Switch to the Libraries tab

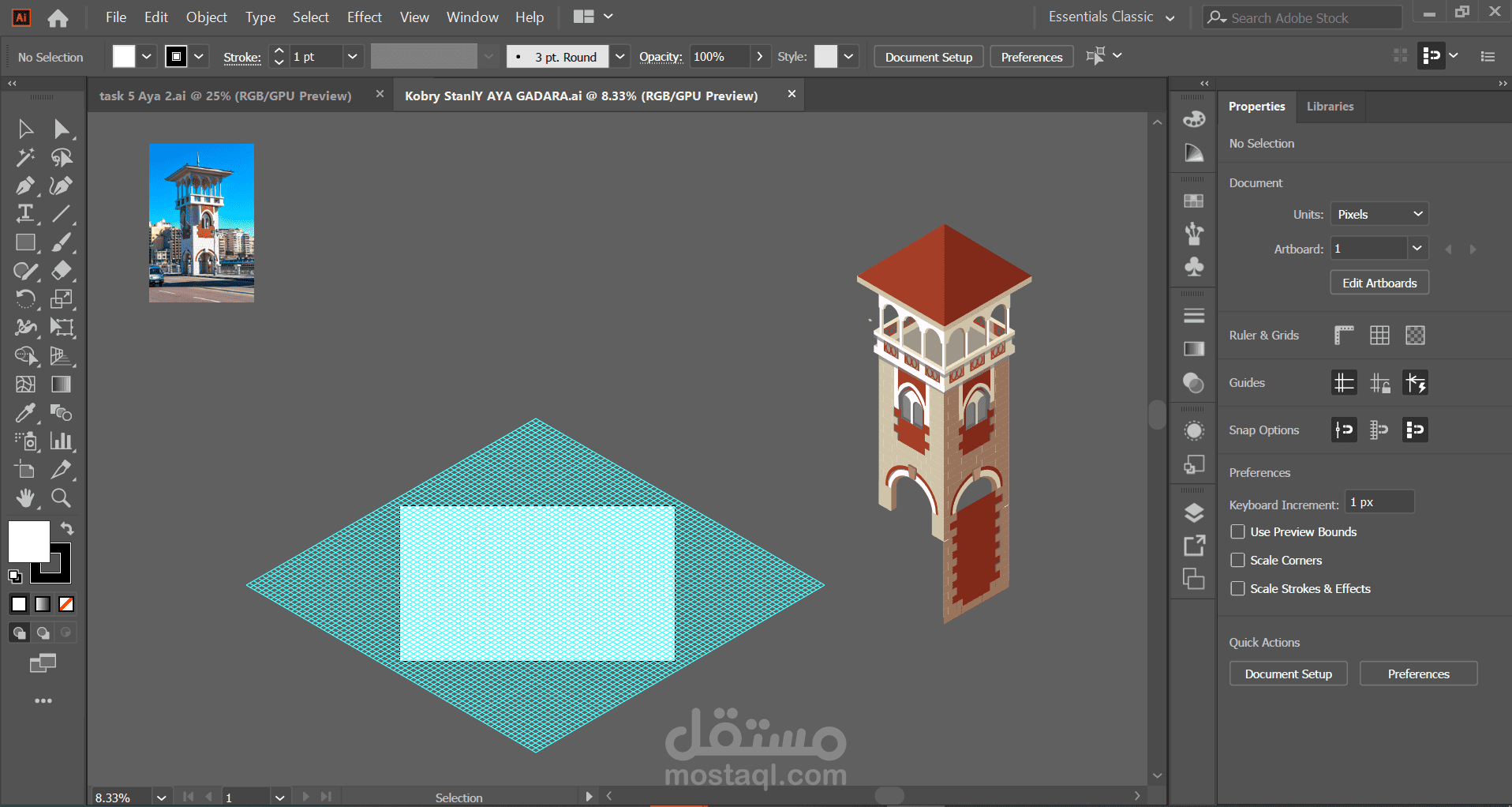[1330, 107]
